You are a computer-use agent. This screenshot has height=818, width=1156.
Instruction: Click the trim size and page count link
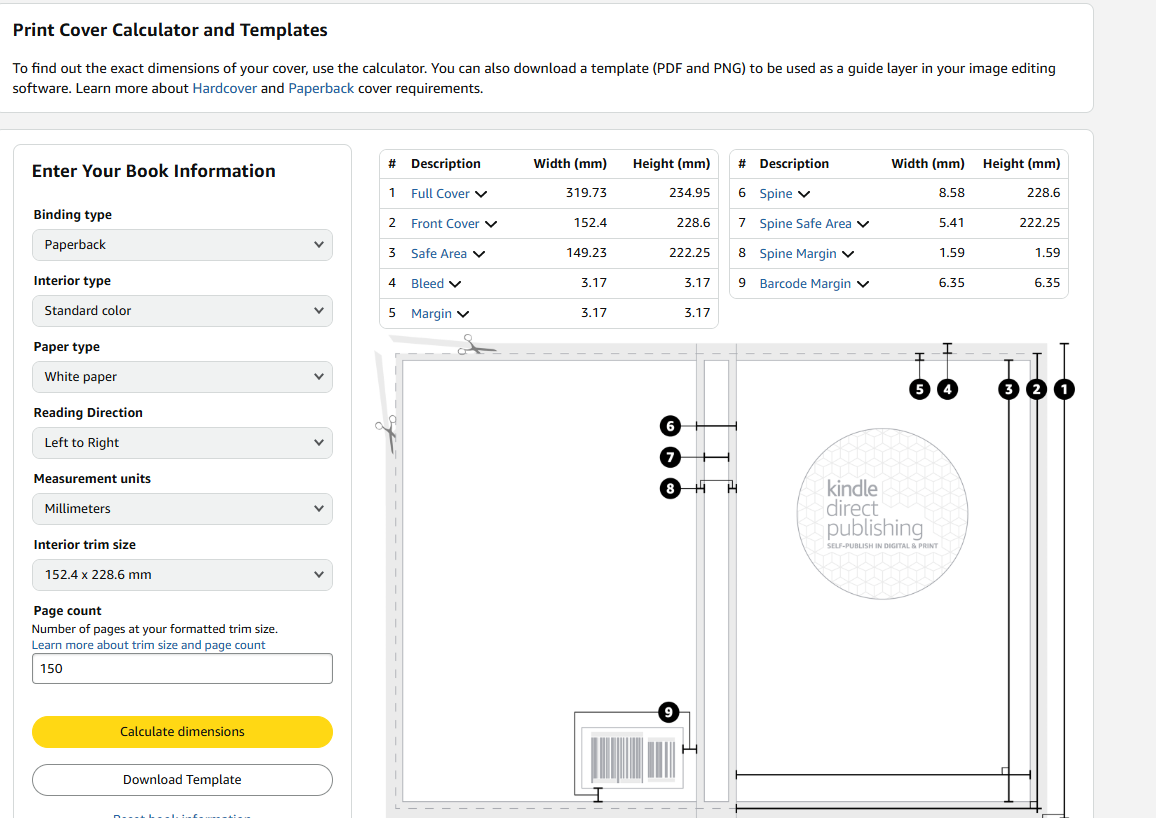tap(148, 644)
